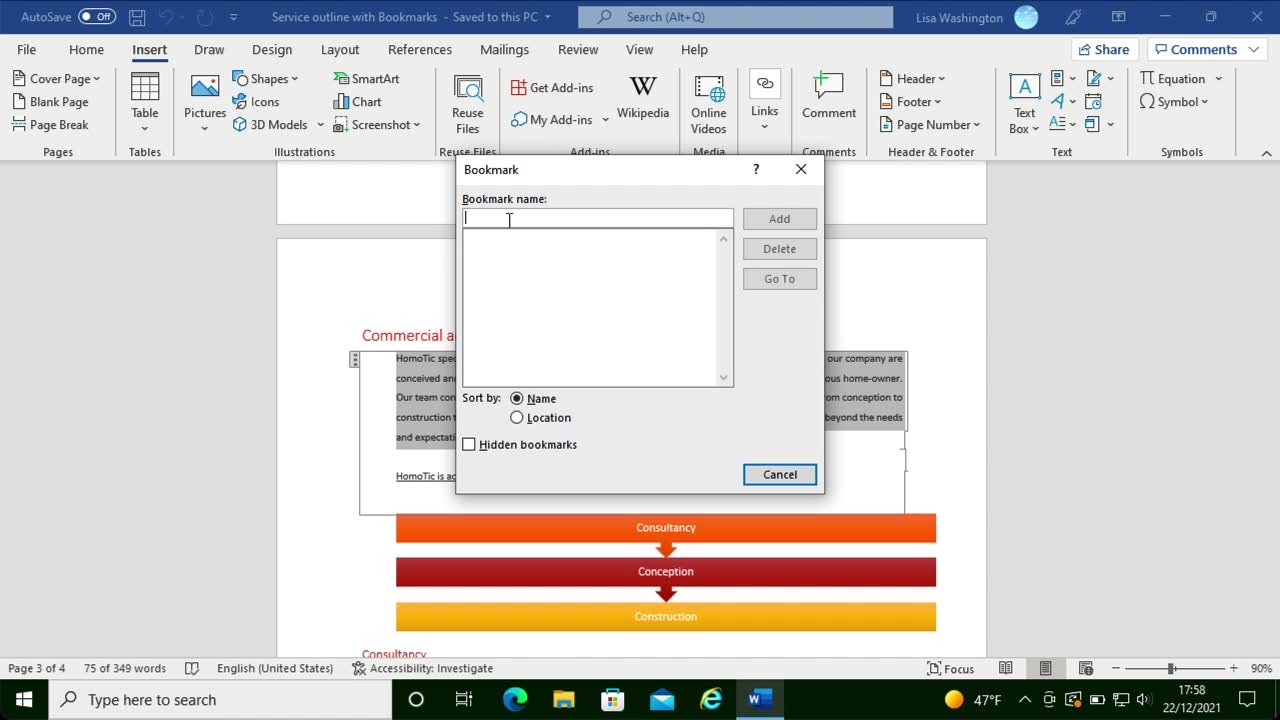Click the Chart icon
Viewport: 1280px width, 720px height.
357,102
